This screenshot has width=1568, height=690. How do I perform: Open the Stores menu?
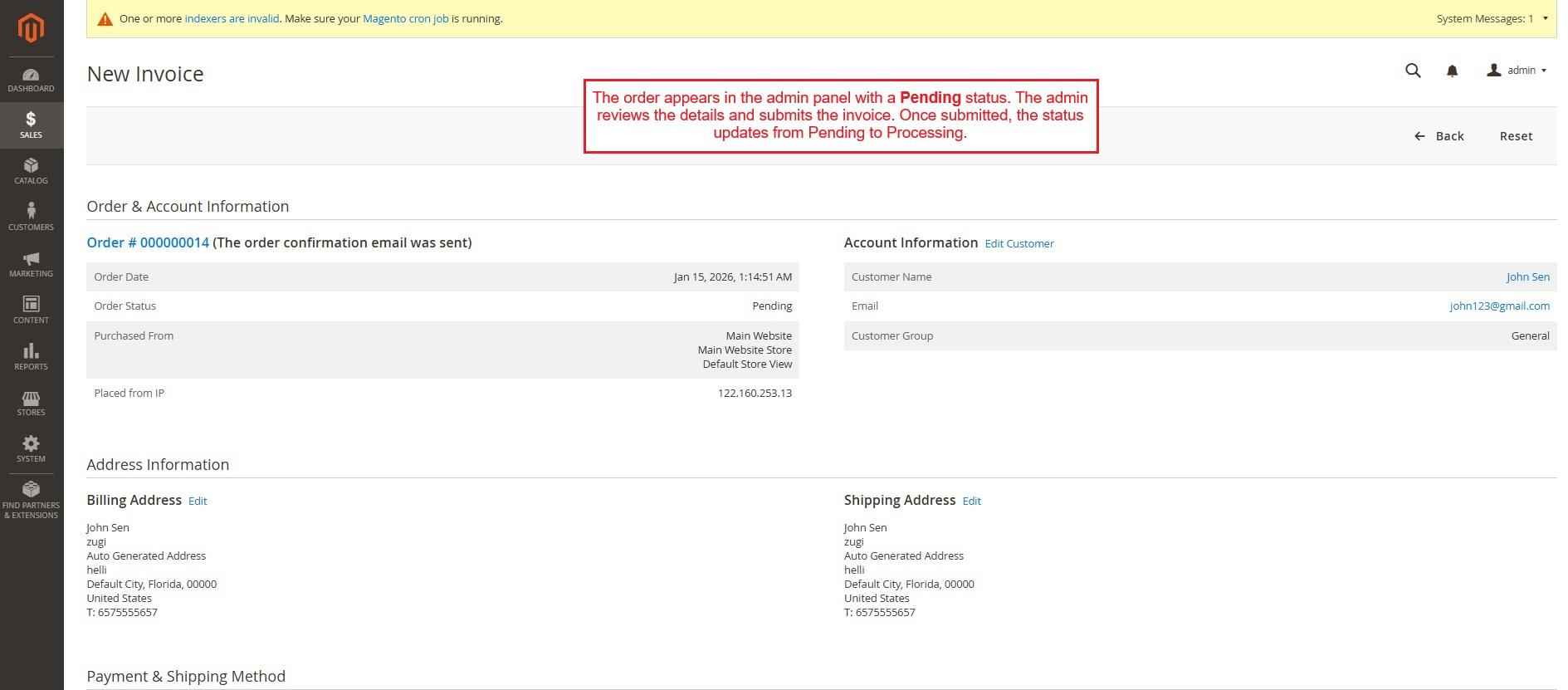click(x=31, y=403)
